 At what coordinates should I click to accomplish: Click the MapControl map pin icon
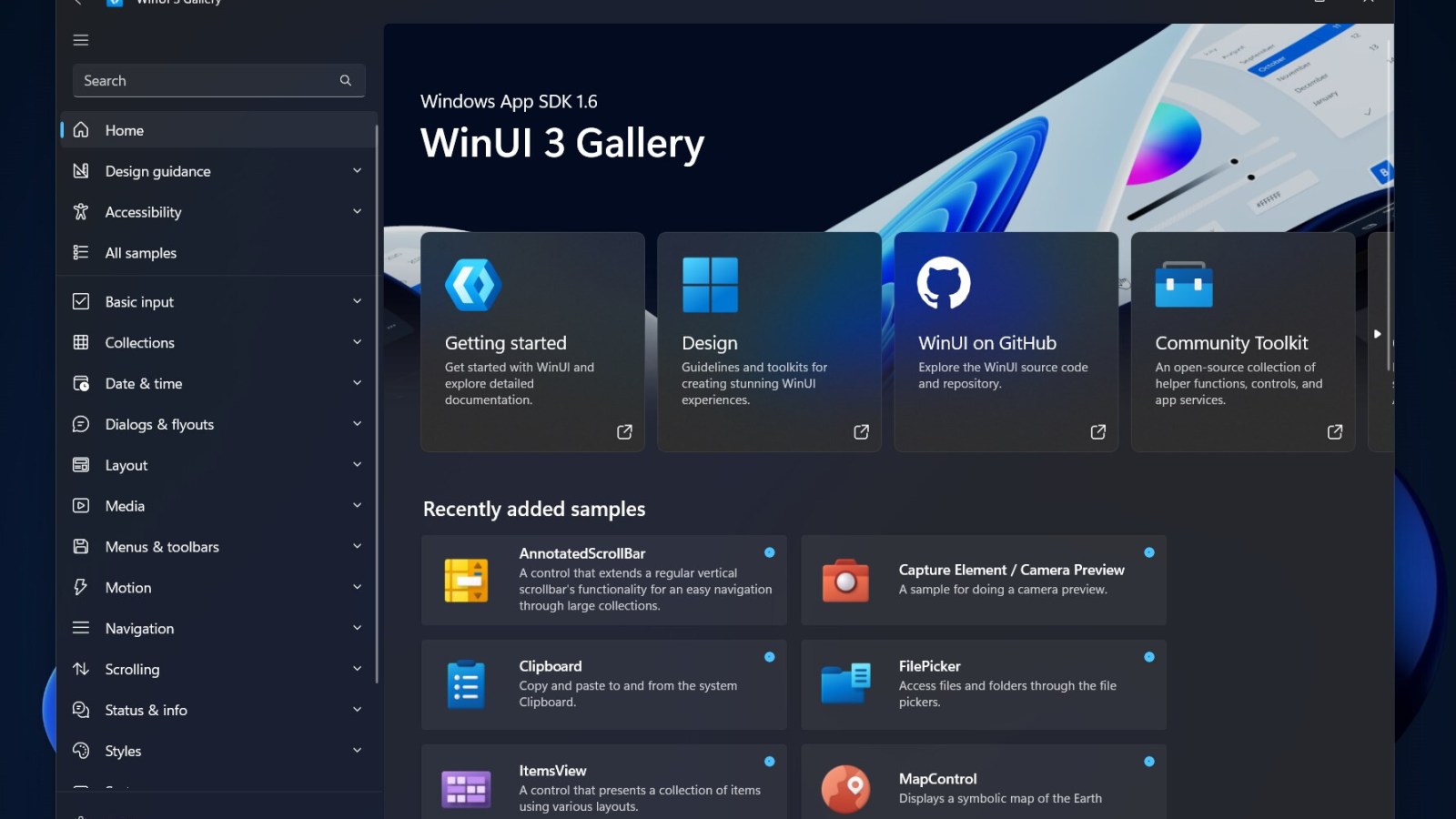coord(845,788)
